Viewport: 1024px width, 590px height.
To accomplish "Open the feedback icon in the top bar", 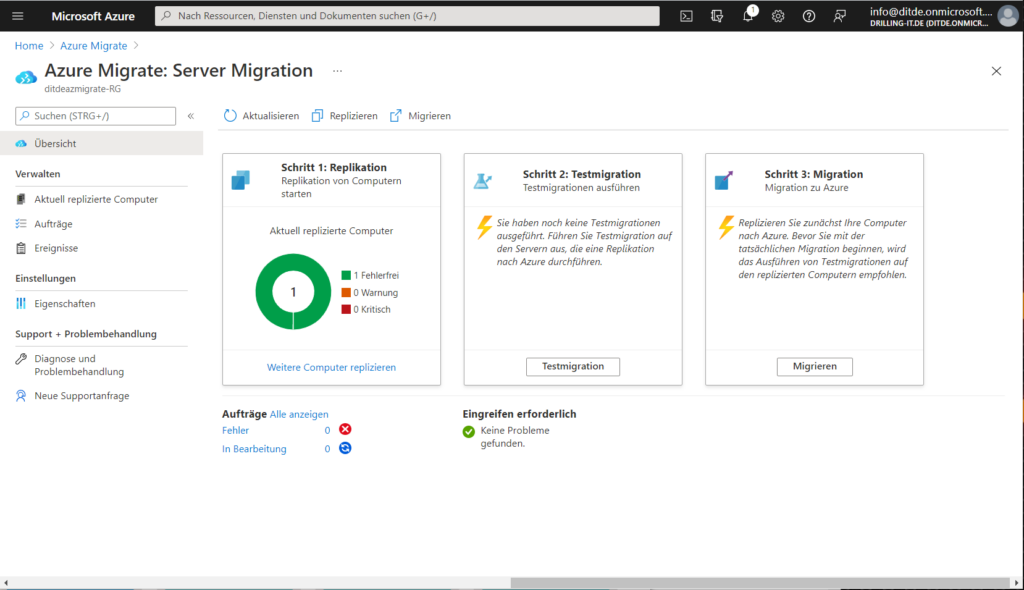I will 839,16.
